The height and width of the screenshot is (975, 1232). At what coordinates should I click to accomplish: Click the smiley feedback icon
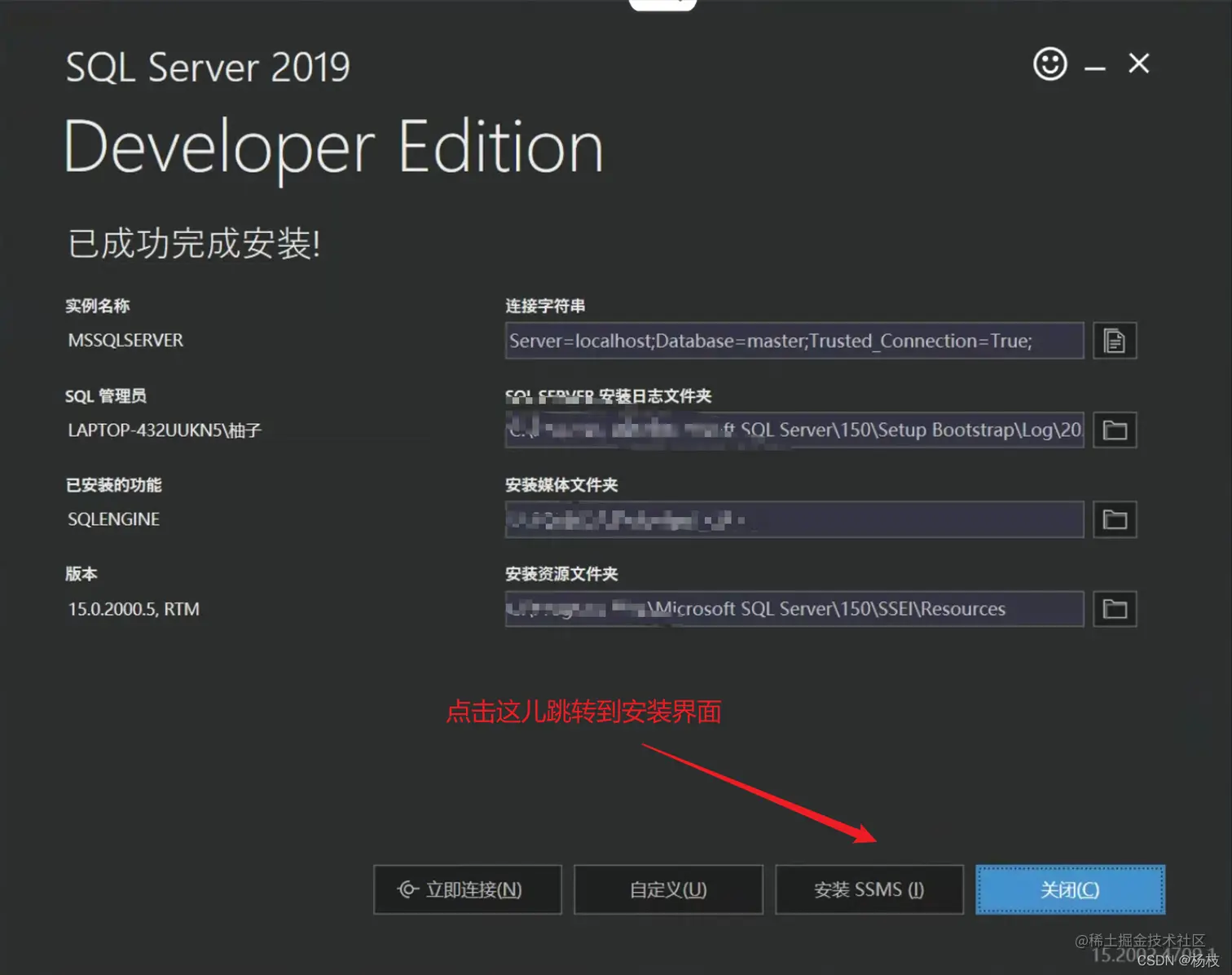point(1049,64)
